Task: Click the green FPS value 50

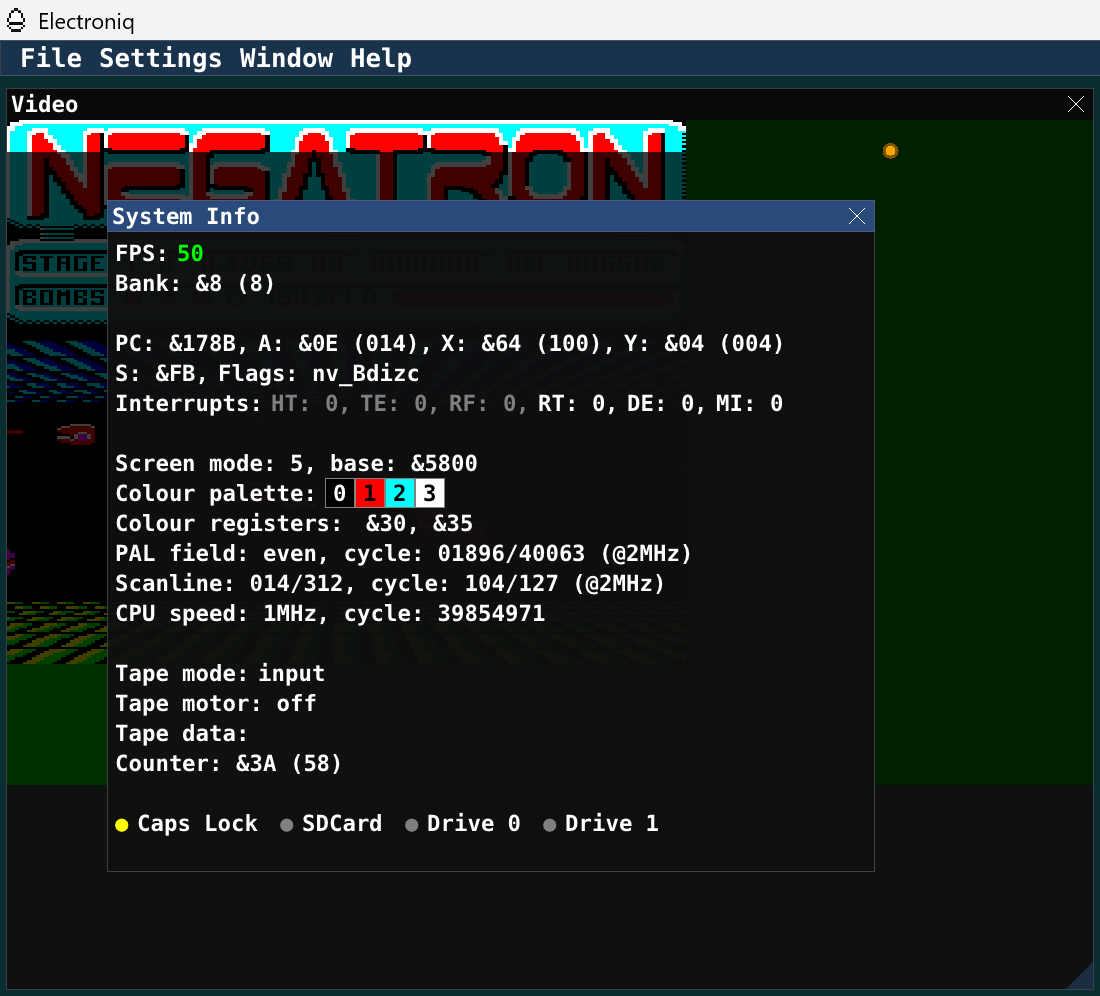Action: tap(190, 253)
